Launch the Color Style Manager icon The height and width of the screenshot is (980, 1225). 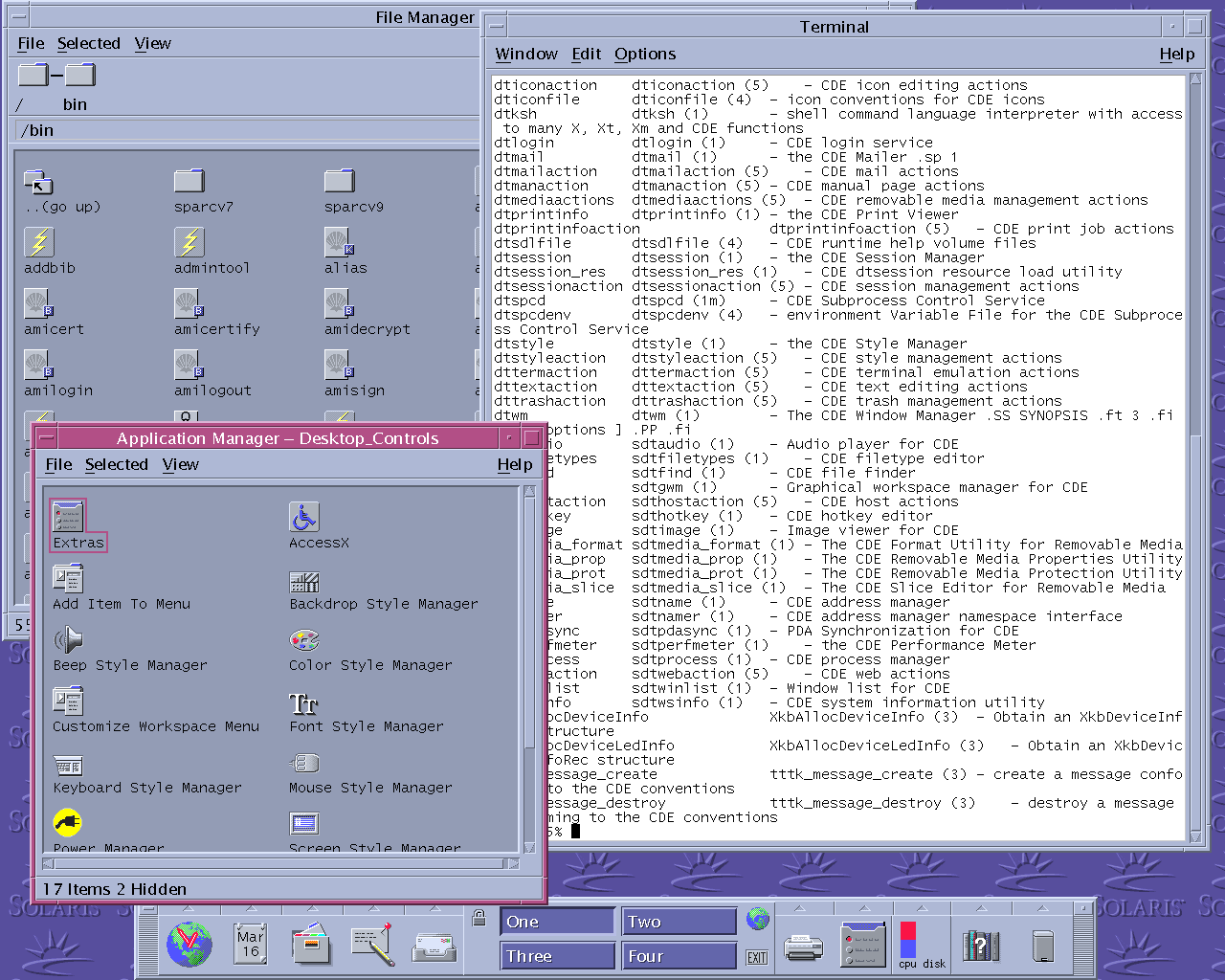[x=304, y=640]
